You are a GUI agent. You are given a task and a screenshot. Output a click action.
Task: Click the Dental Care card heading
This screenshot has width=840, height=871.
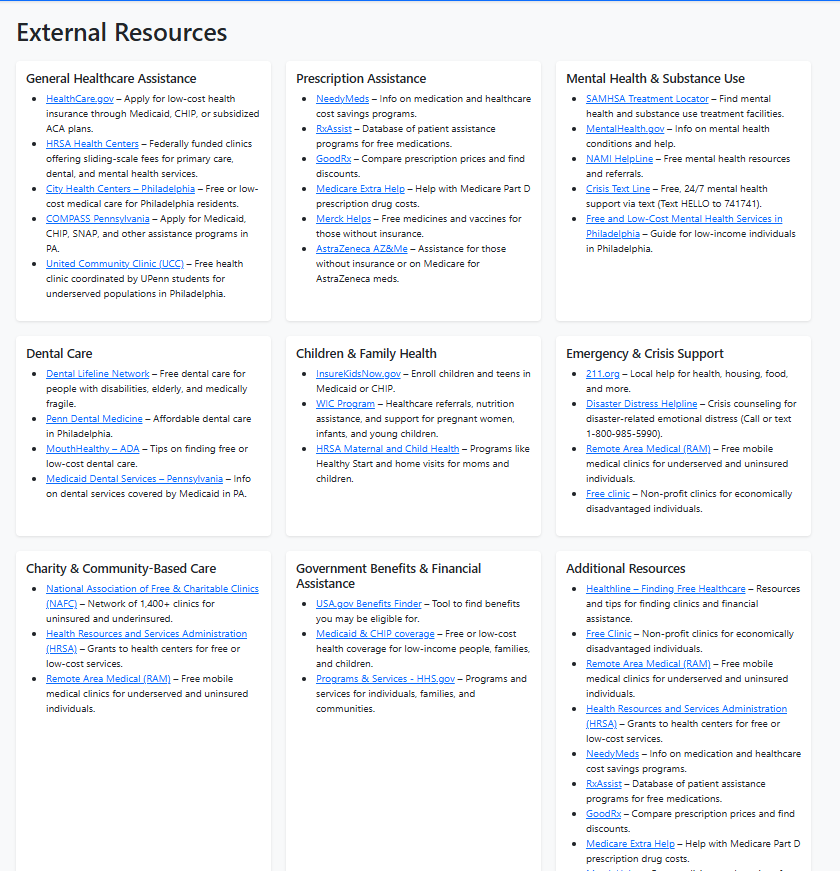pyautogui.click(x=59, y=354)
